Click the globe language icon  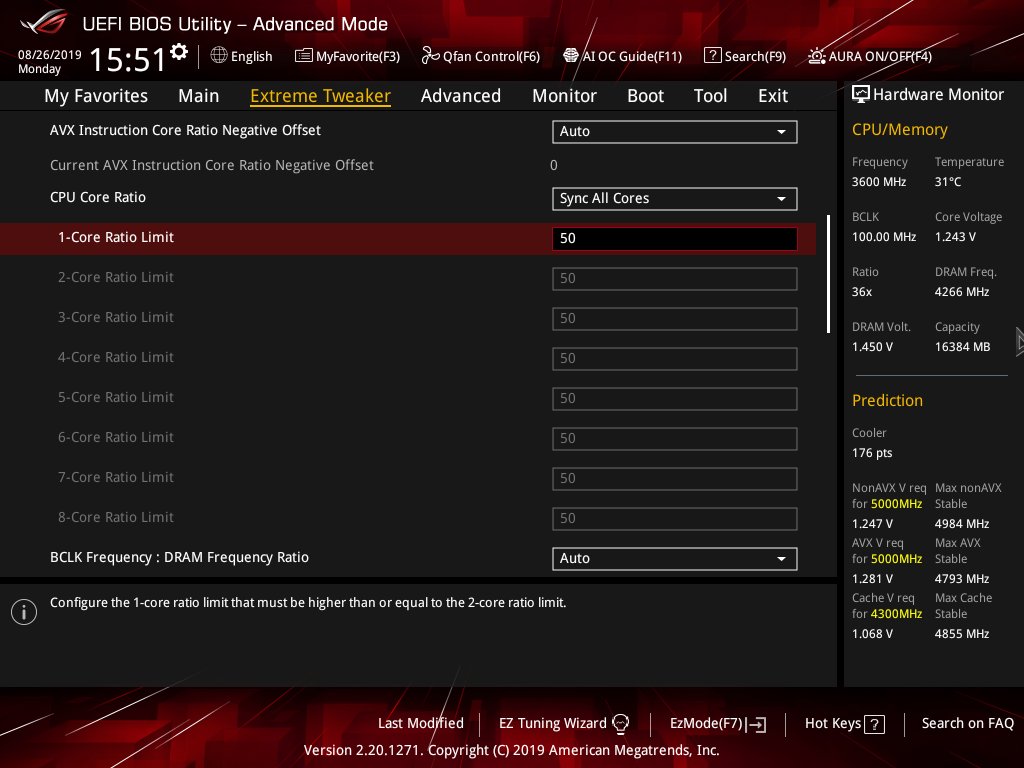219,56
